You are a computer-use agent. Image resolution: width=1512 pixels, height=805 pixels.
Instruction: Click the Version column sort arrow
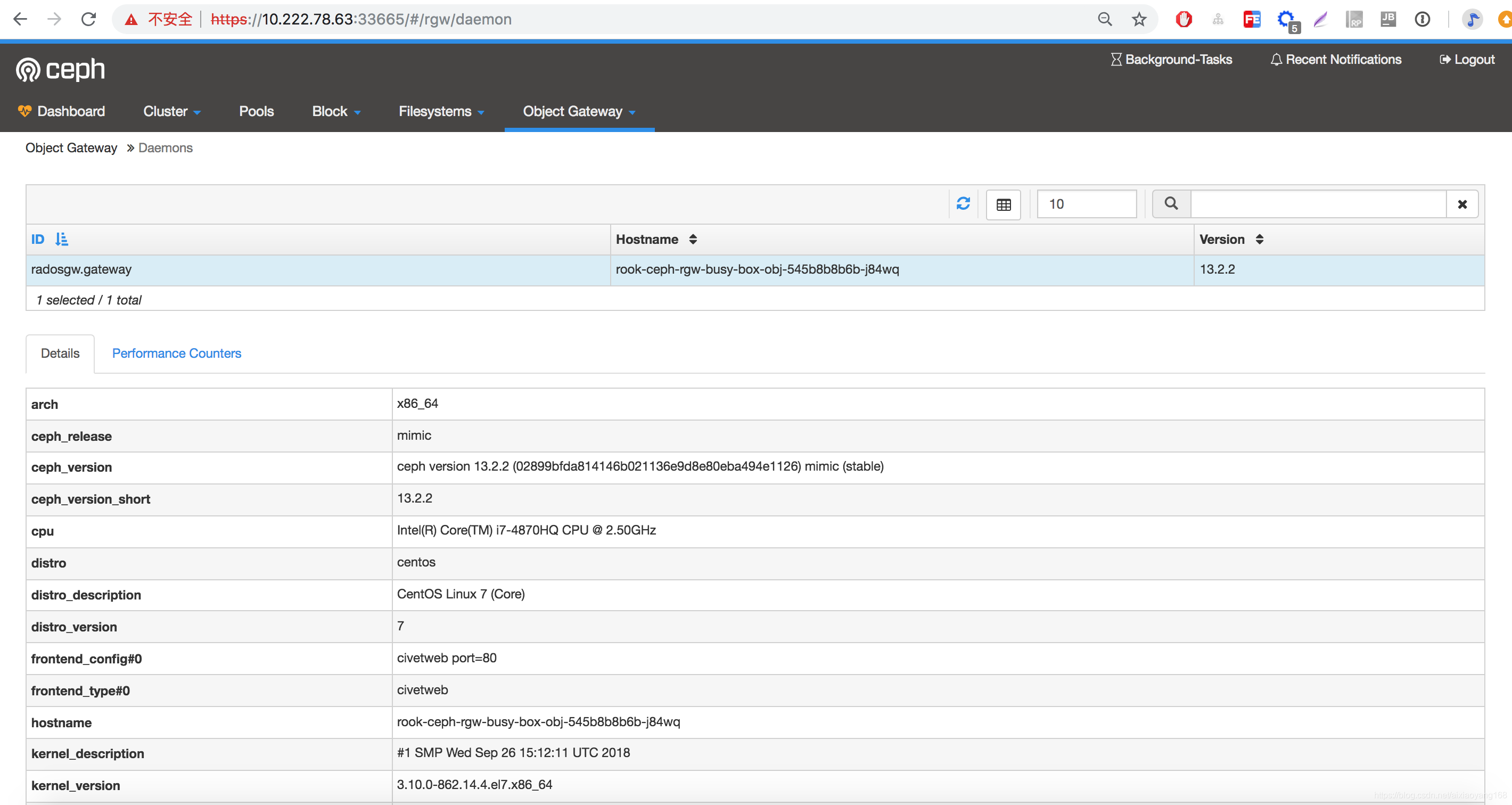[x=1257, y=238]
